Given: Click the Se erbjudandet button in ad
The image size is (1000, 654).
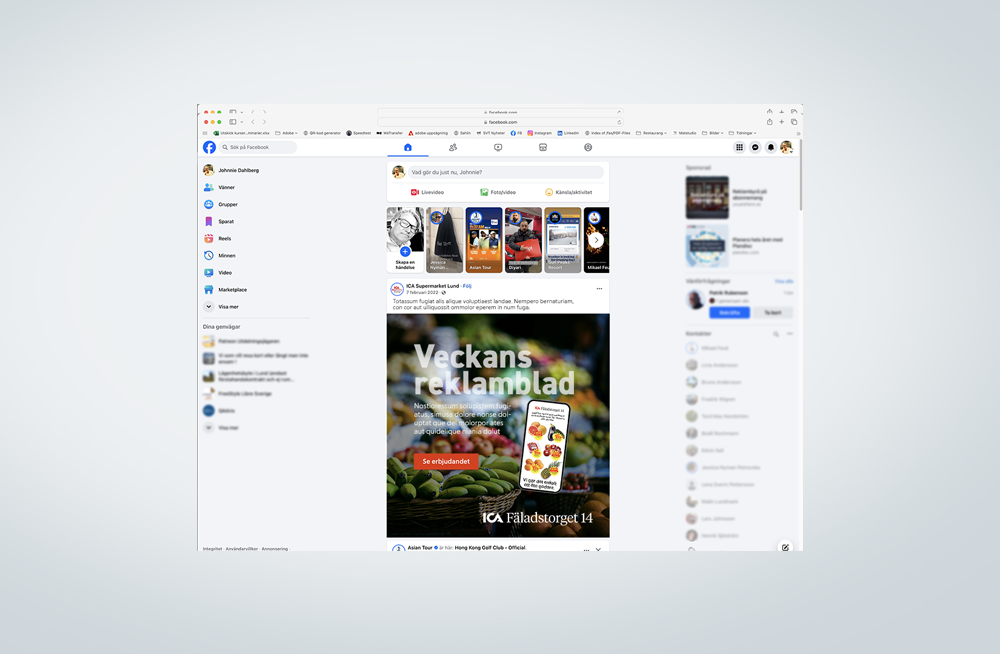Looking at the screenshot, I should (x=446, y=462).
